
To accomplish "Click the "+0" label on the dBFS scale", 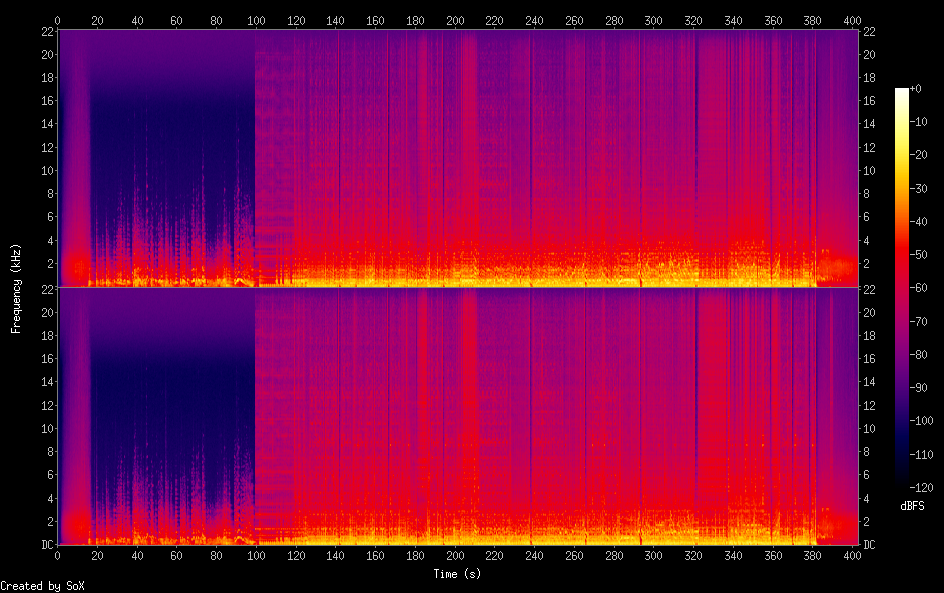I will click(915, 88).
